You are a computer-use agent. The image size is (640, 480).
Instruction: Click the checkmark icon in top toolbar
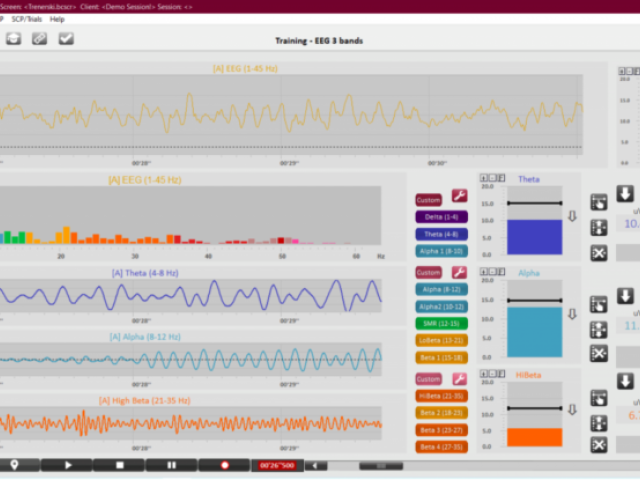pyautogui.click(x=66, y=39)
